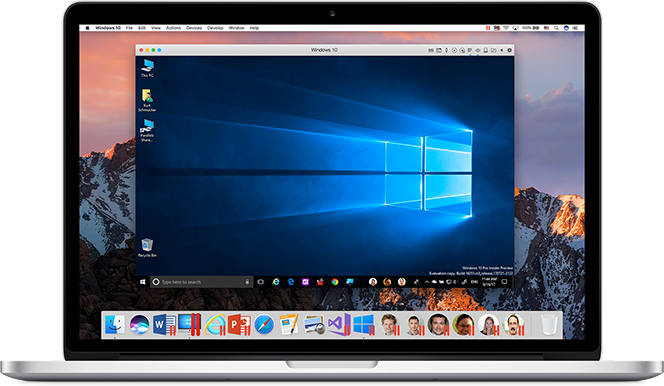This screenshot has height=386, width=664.
Task: Open the Edit menu
Action: point(142,28)
